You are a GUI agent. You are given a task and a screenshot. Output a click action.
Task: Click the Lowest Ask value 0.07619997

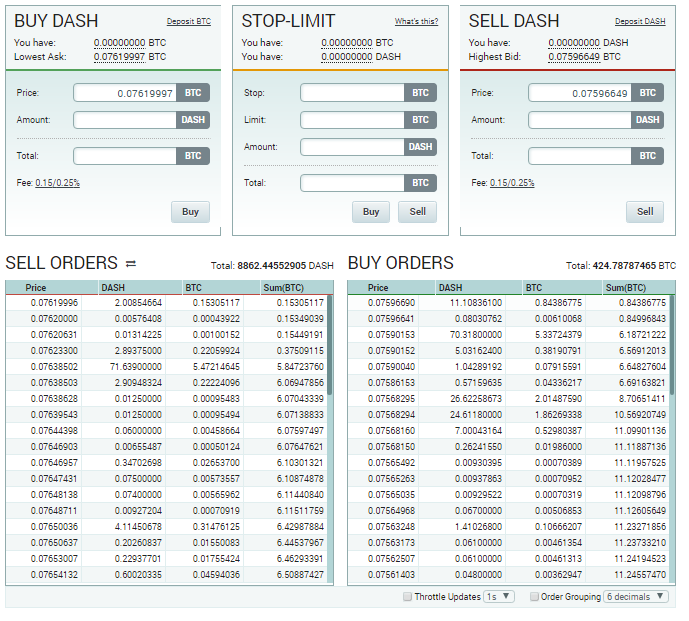[120, 57]
